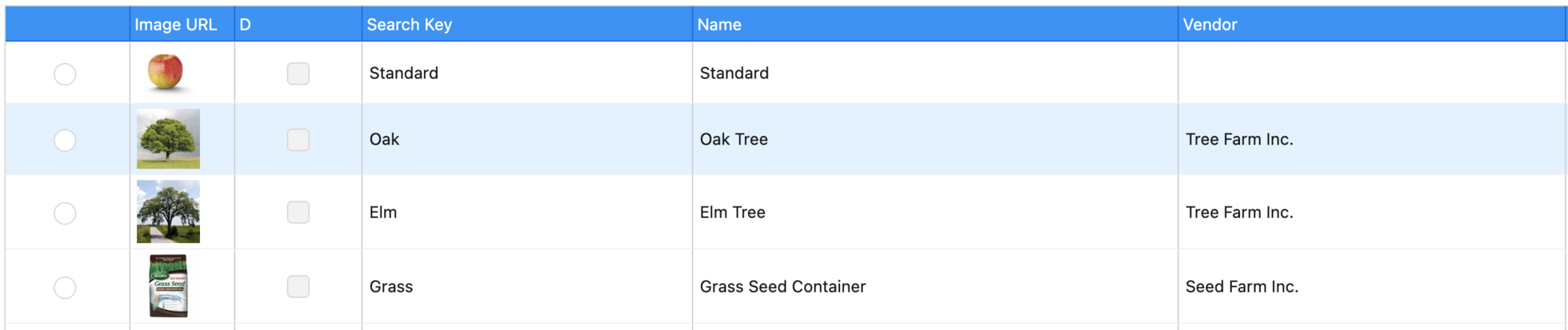Toggle the D checkbox for Oak
Screen dimensions: 1568x330
(298, 140)
